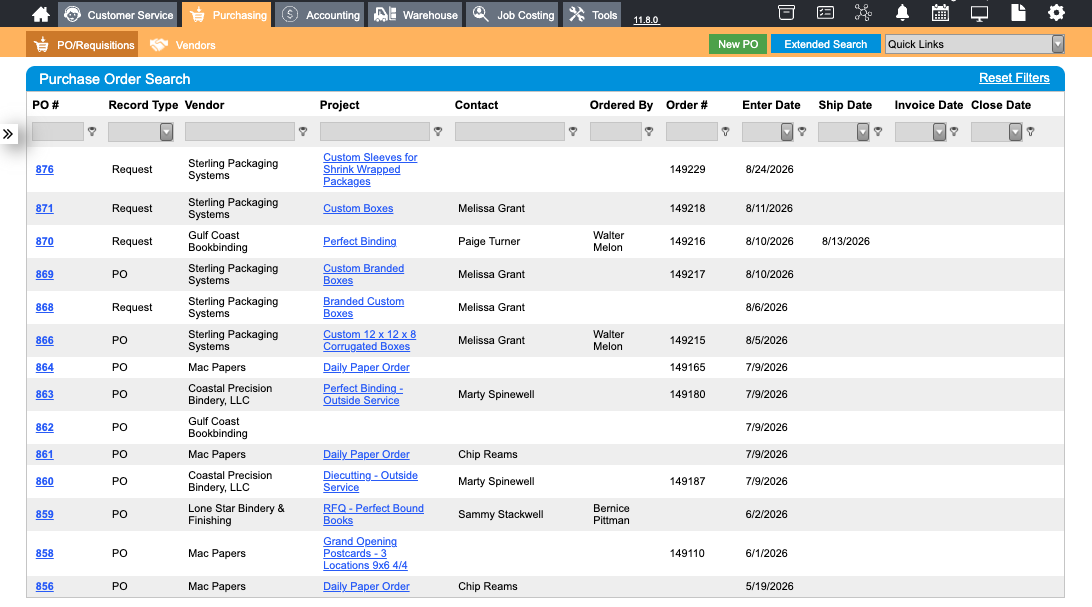The image size is (1092, 607).
Task: Click Reset Filters link
Action: point(1014,78)
